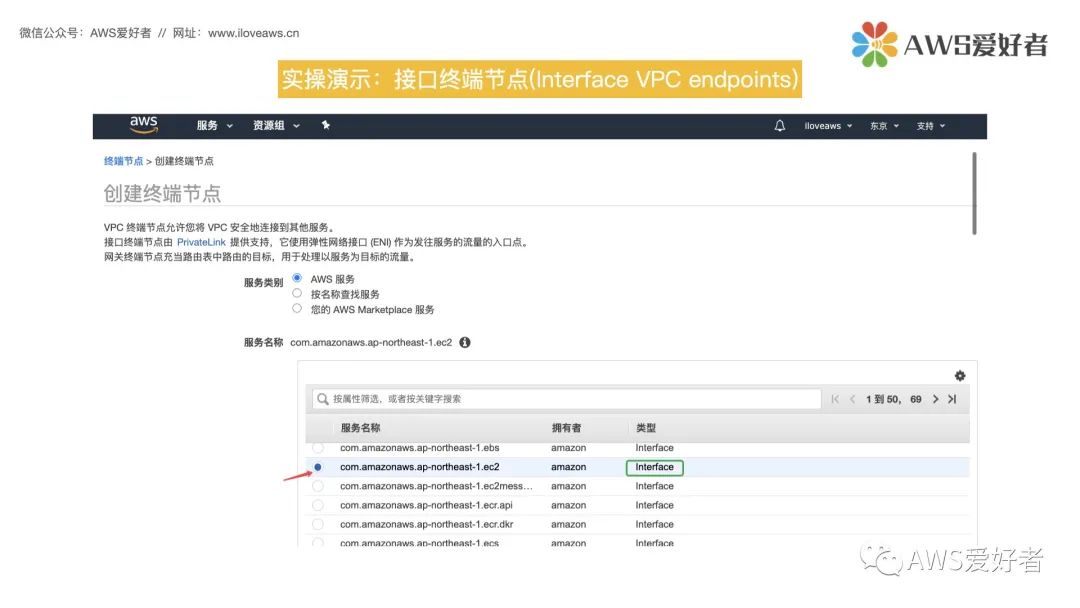Click the page vertical scrollbar
The image size is (1080, 608).
pos(974,193)
